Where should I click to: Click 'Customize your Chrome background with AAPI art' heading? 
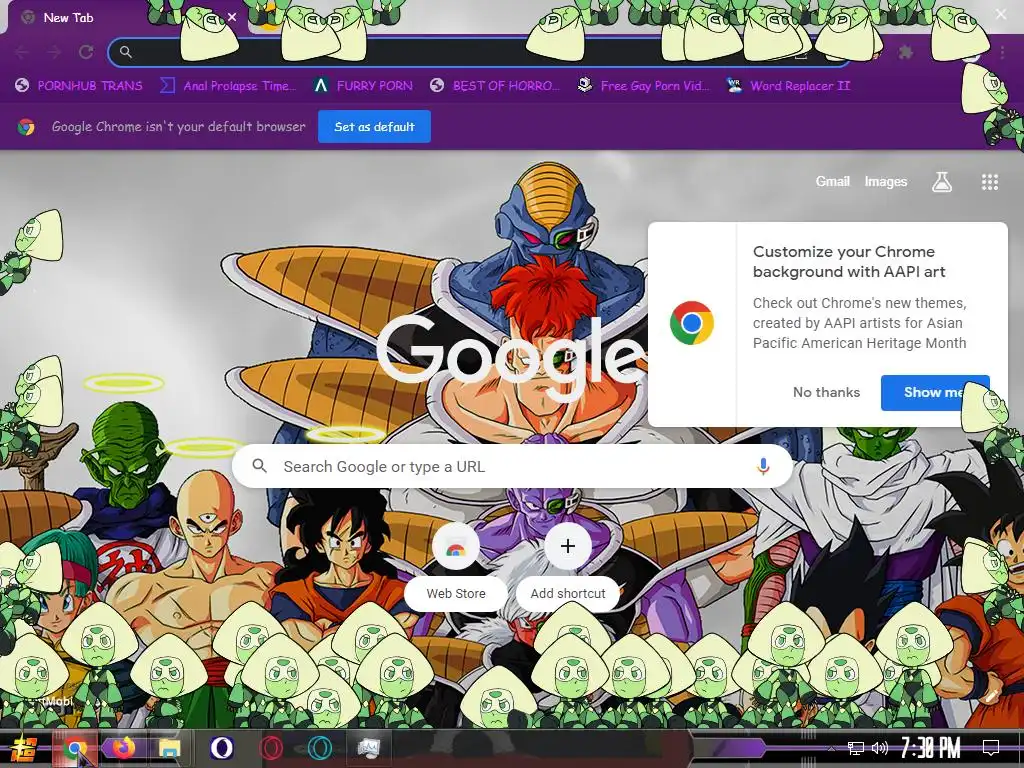849,261
